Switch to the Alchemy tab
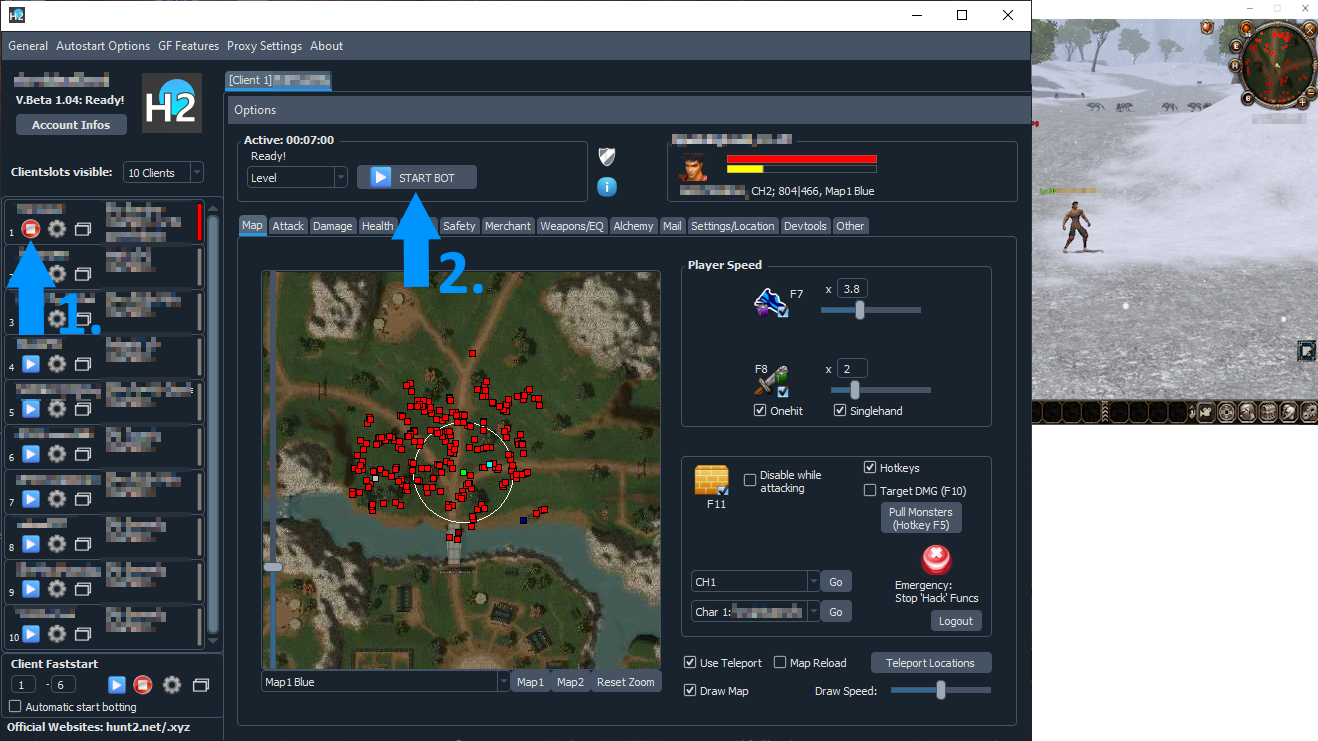This screenshot has height=741, width=1318. pyautogui.click(x=633, y=226)
